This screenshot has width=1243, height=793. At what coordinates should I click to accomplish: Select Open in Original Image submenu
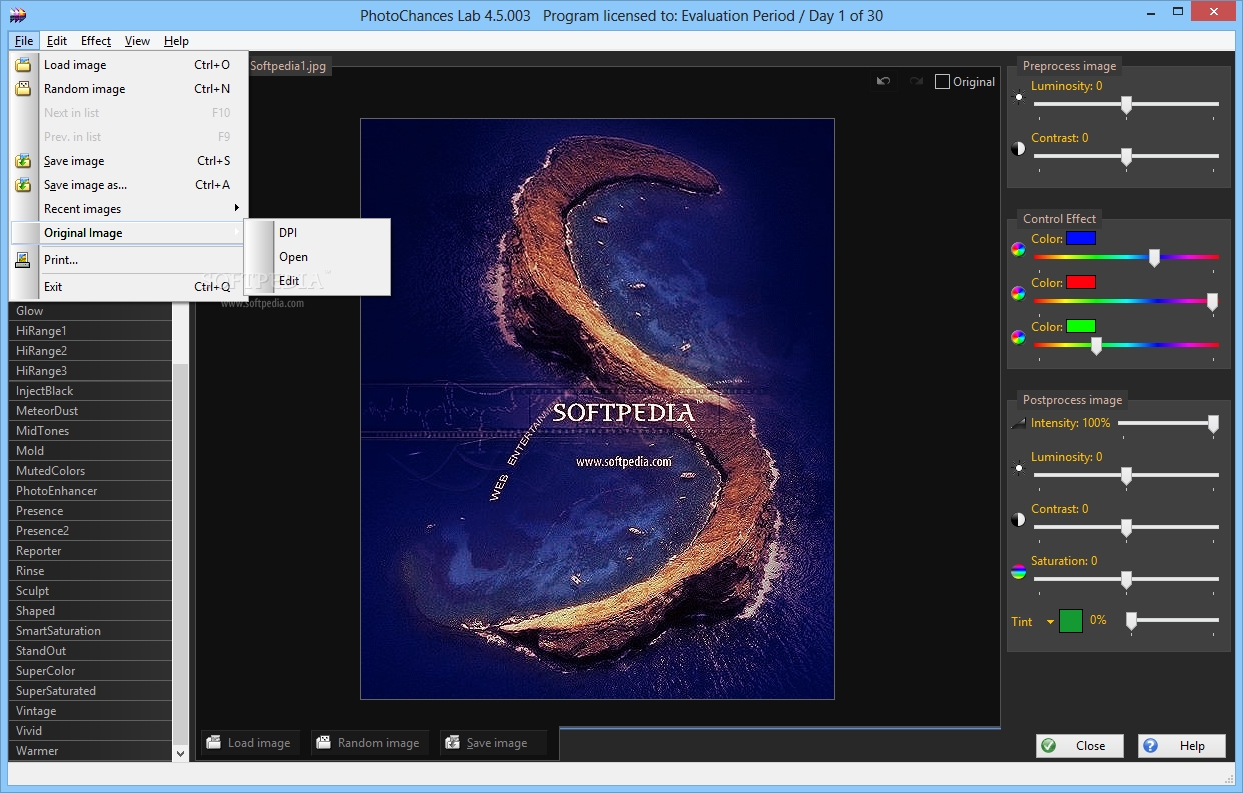318,257
